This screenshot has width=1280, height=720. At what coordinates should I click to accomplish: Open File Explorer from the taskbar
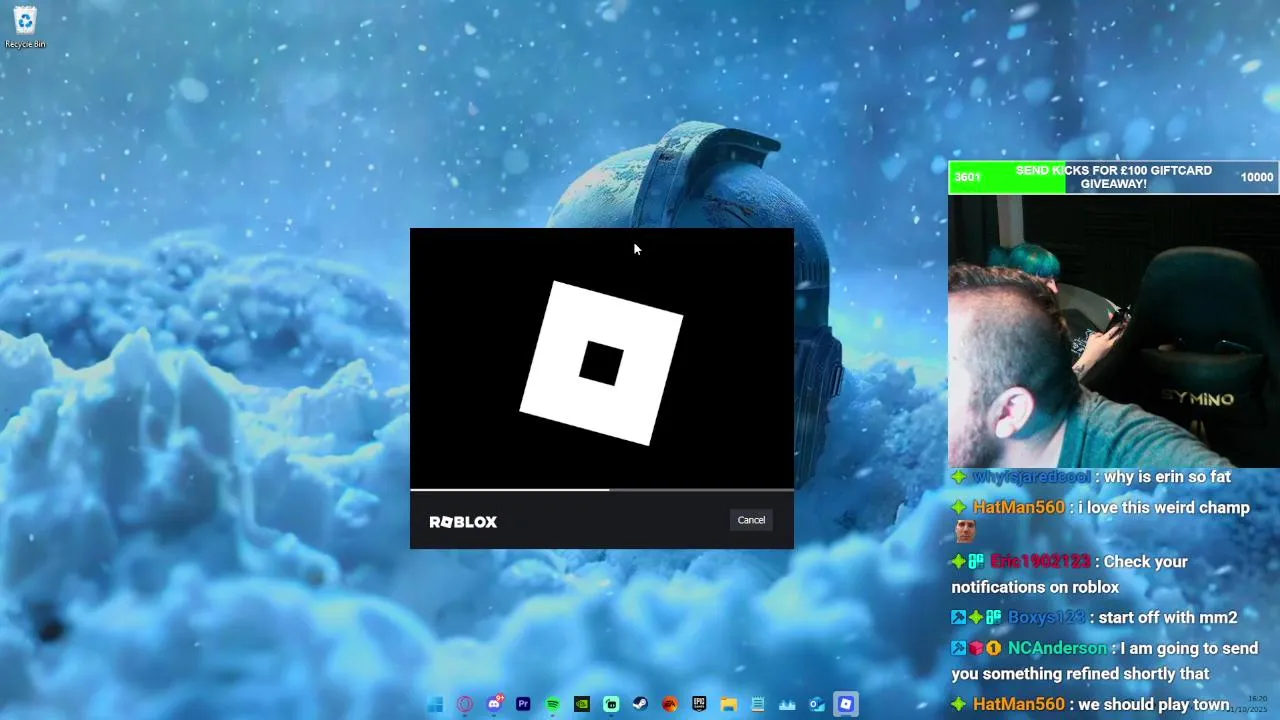[729, 704]
